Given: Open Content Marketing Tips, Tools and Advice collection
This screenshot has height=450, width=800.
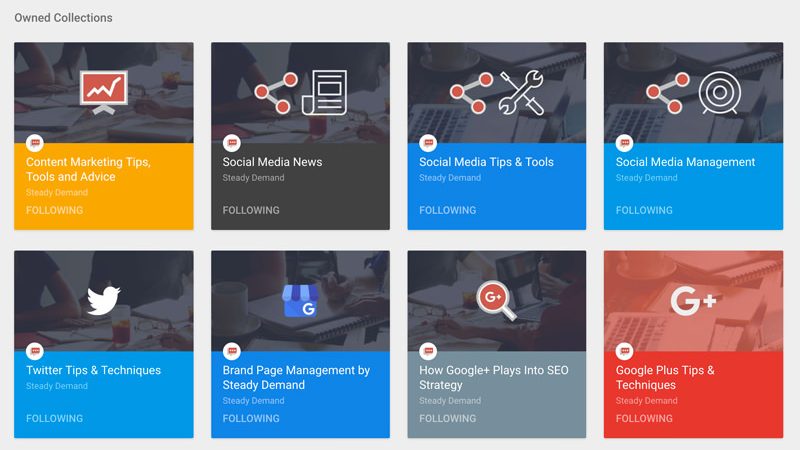Looking at the screenshot, I should (88, 169).
